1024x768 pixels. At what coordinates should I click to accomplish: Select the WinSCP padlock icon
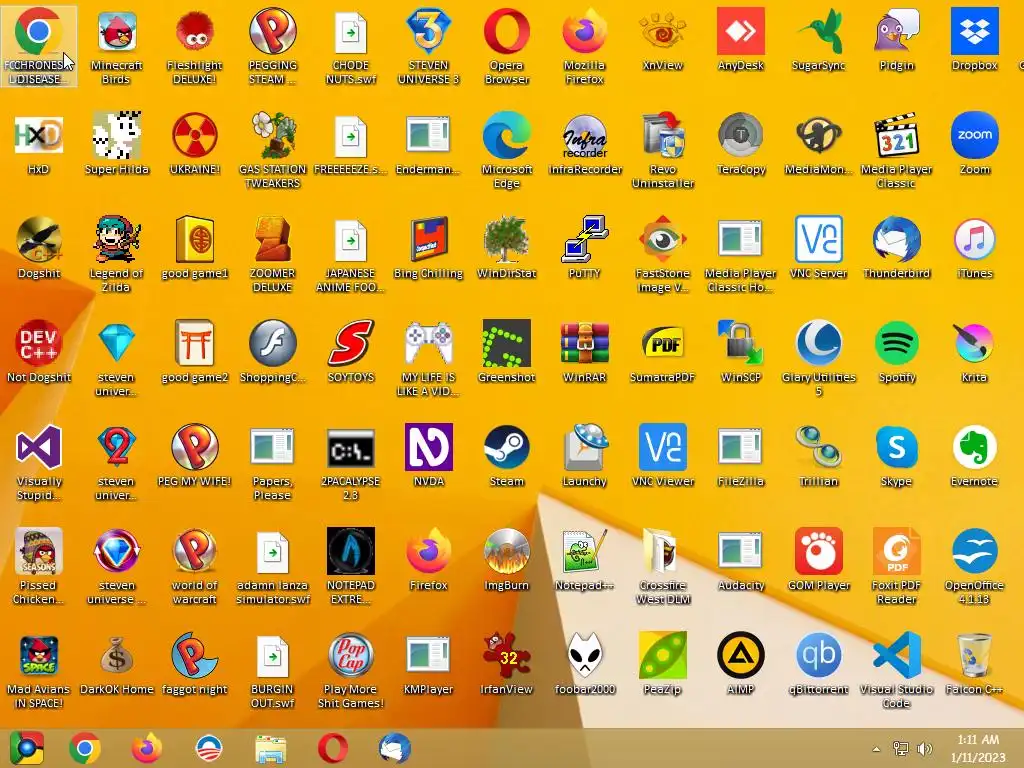(x=741, y=343)
